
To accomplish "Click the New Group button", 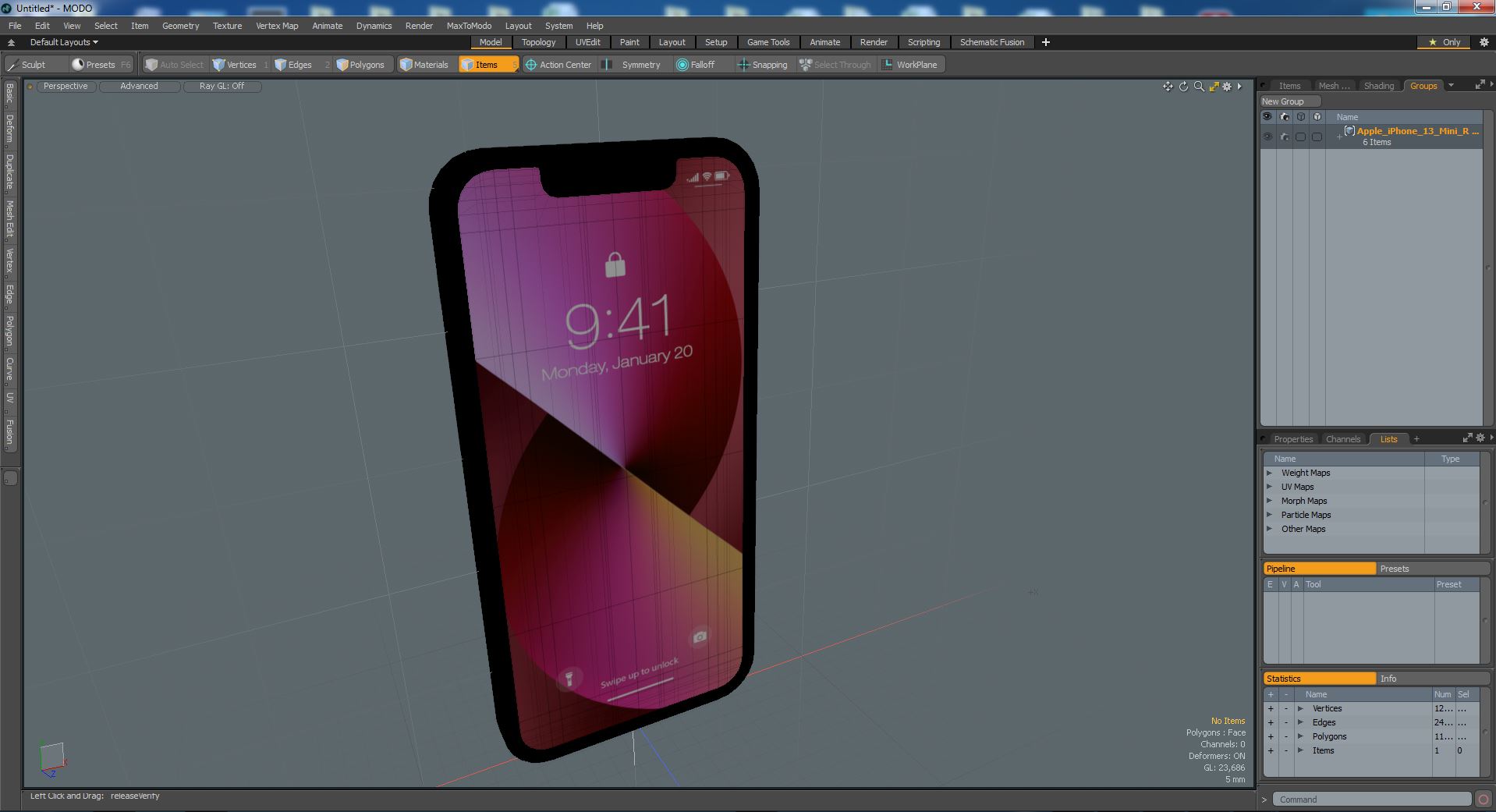I will (x=1289, y=101).
